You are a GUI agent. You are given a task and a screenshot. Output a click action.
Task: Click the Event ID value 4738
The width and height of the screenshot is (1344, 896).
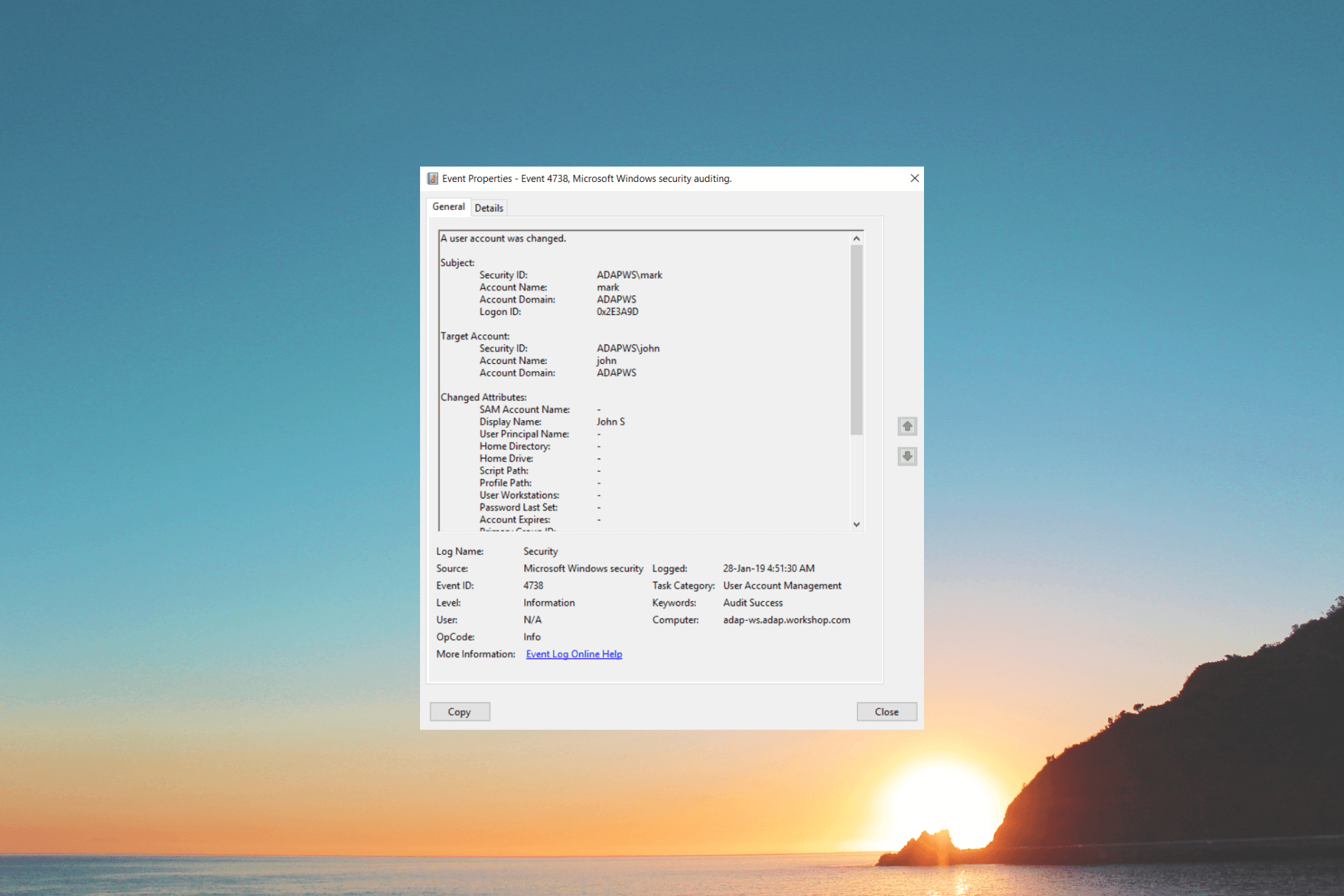tap(533, 586)
